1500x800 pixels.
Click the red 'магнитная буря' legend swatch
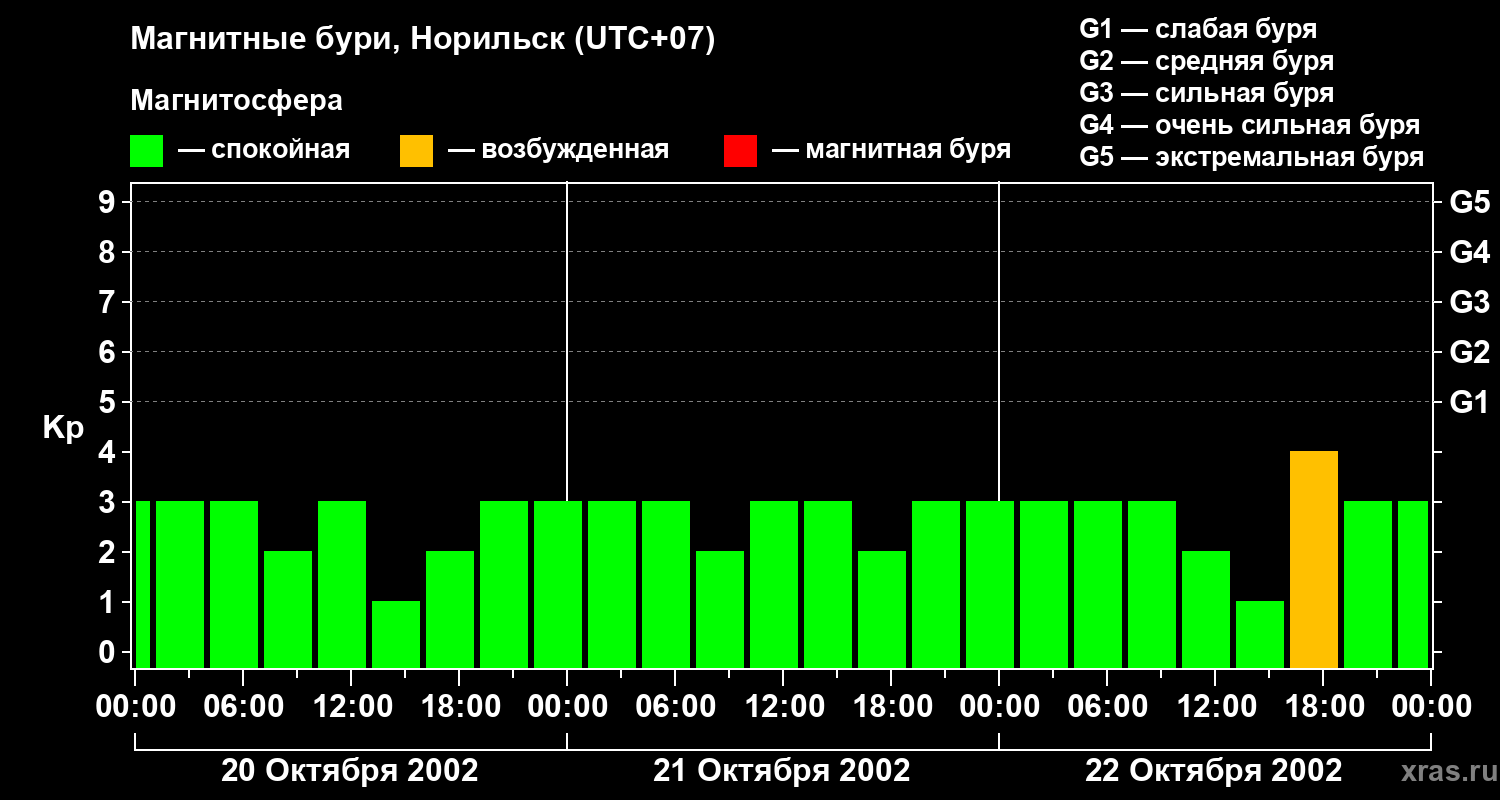(740, 151)
